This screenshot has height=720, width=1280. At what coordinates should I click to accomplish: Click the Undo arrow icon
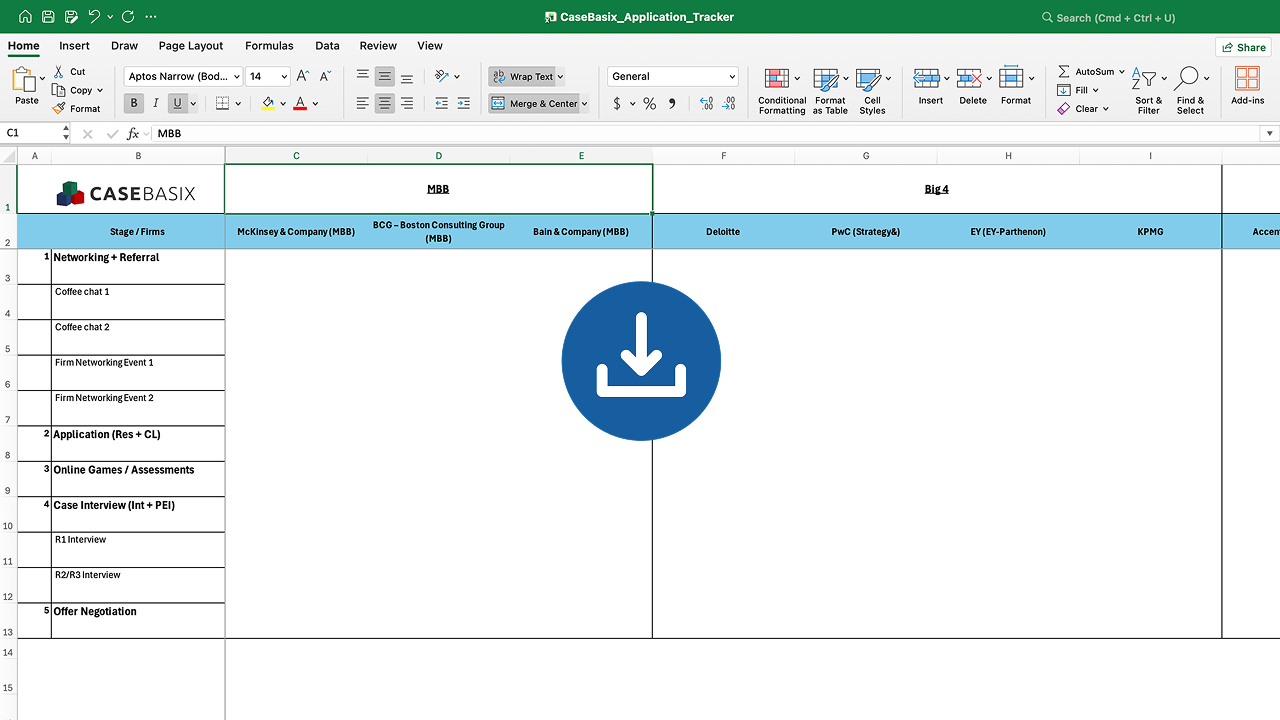[x=94, y=17]
